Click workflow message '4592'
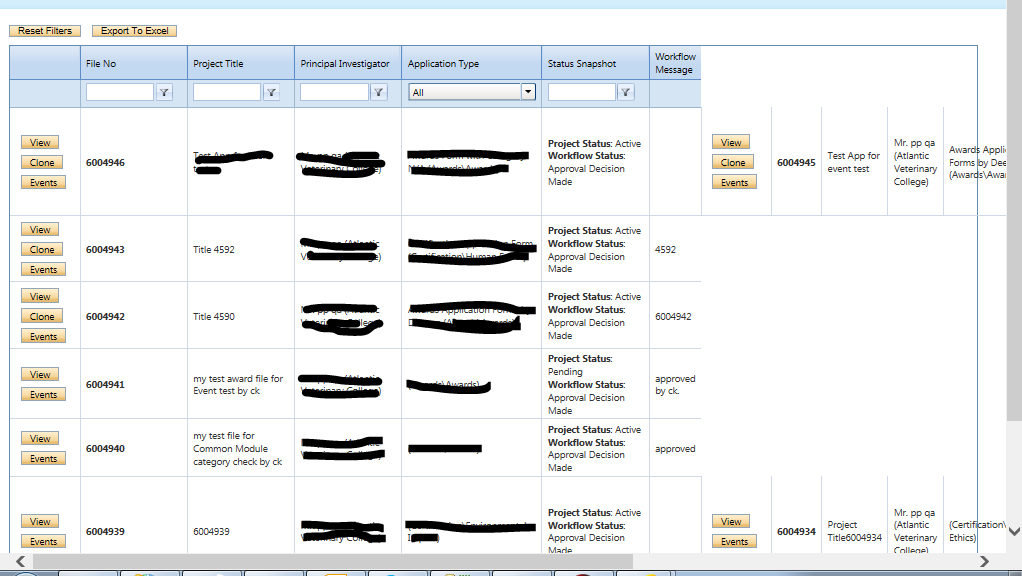This screenshot has width=1022, height=576. pos(665,250)
